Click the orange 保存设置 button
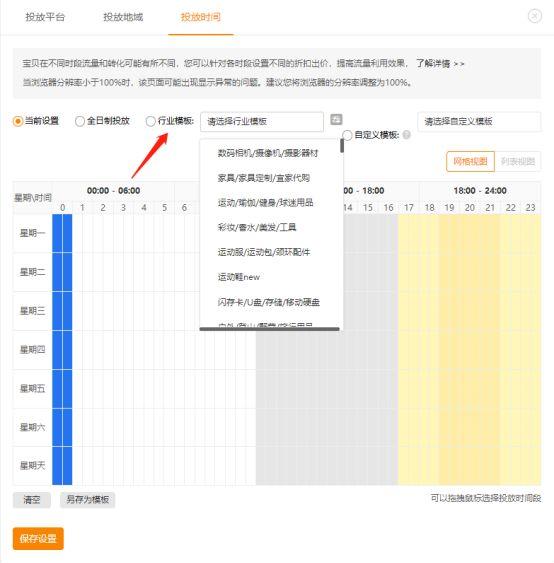Viewport: 554px width, 563px height. [x=38, y=538]
